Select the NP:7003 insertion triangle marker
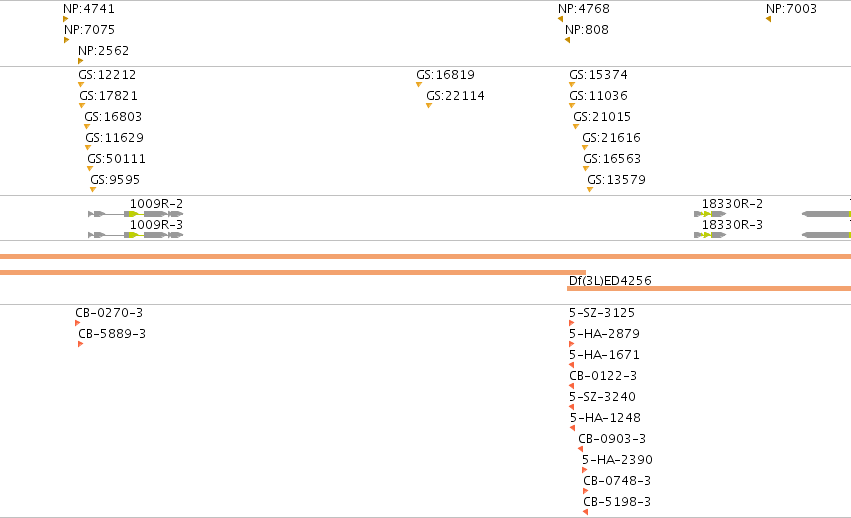This screenshot has width=851, height=518. point(768,19)
